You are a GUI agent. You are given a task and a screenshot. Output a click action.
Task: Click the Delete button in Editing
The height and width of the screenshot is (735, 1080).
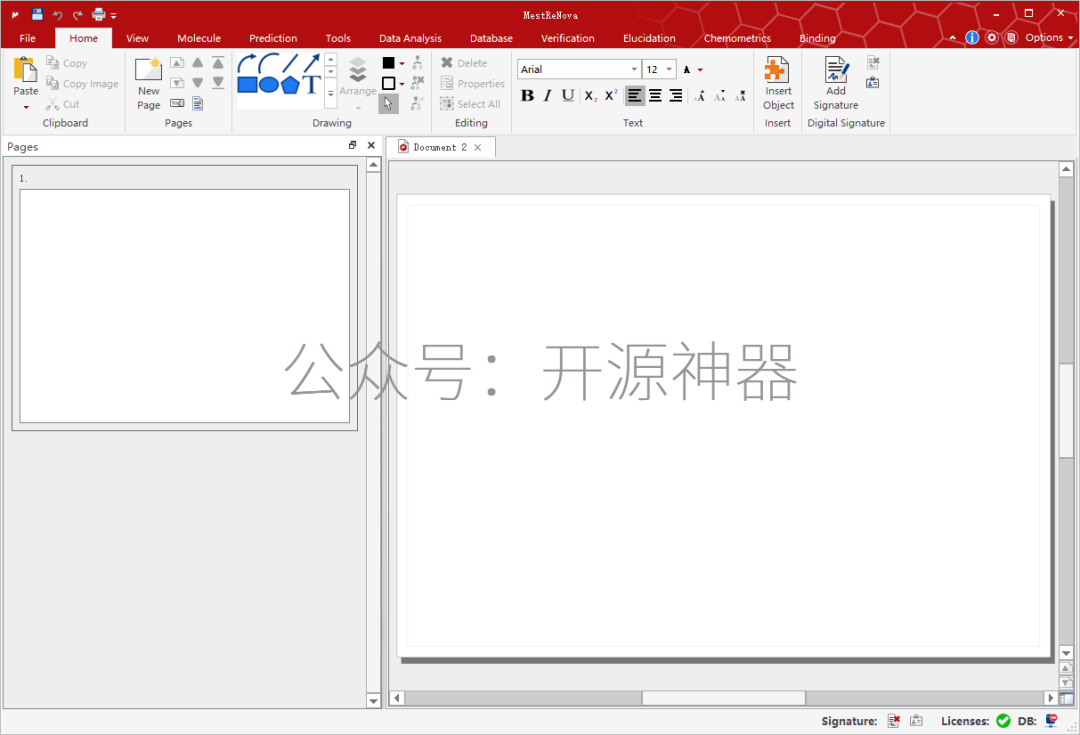click(464, 63)
